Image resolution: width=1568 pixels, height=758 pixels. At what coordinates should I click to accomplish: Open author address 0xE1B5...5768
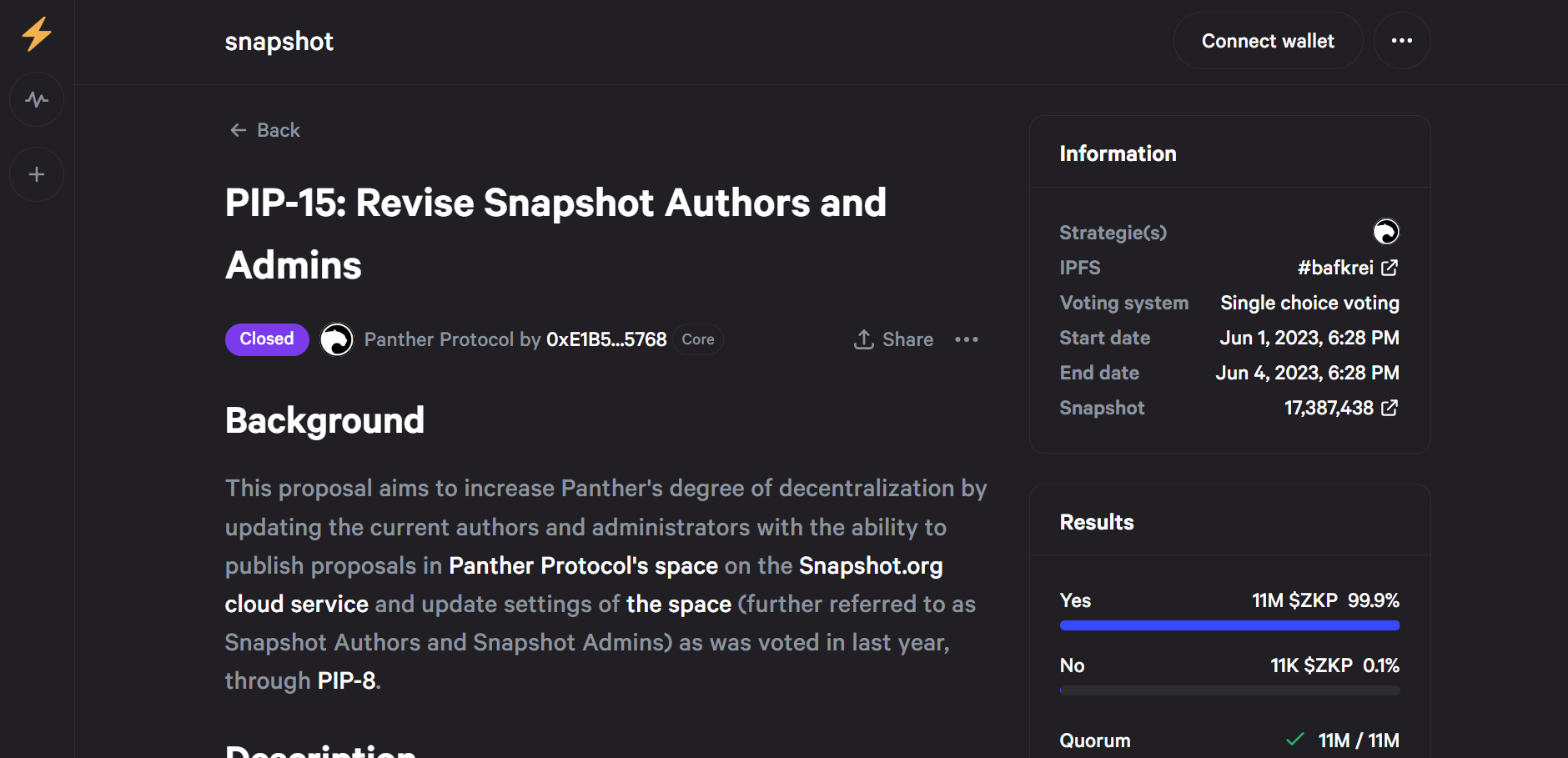click(606, 339)
